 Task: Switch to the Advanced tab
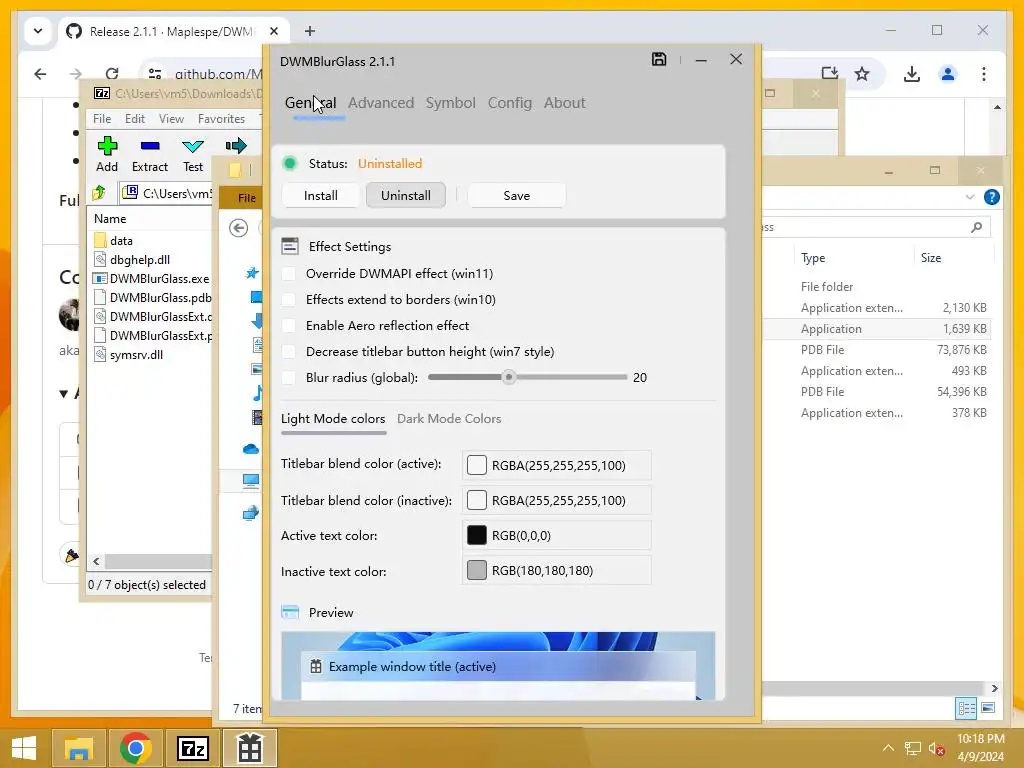click(x=381, y=103)
